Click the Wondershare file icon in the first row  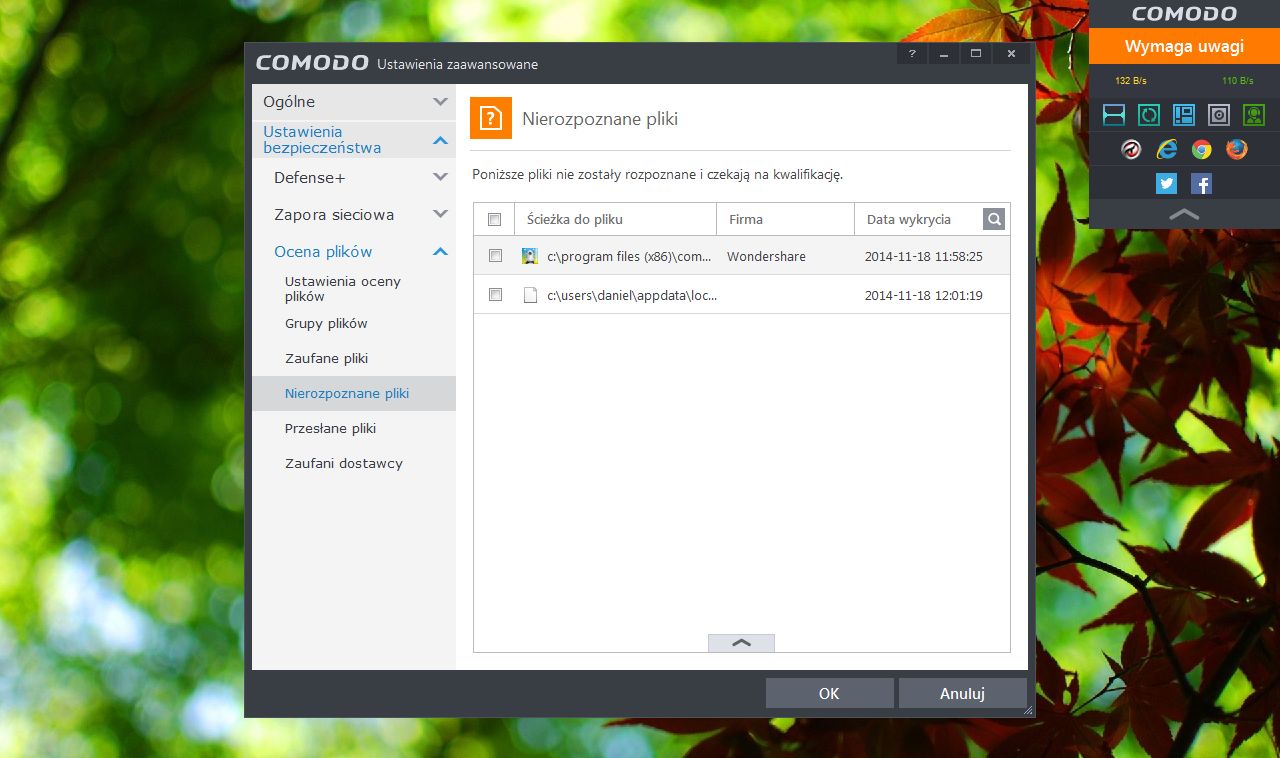tap(530, 256)
